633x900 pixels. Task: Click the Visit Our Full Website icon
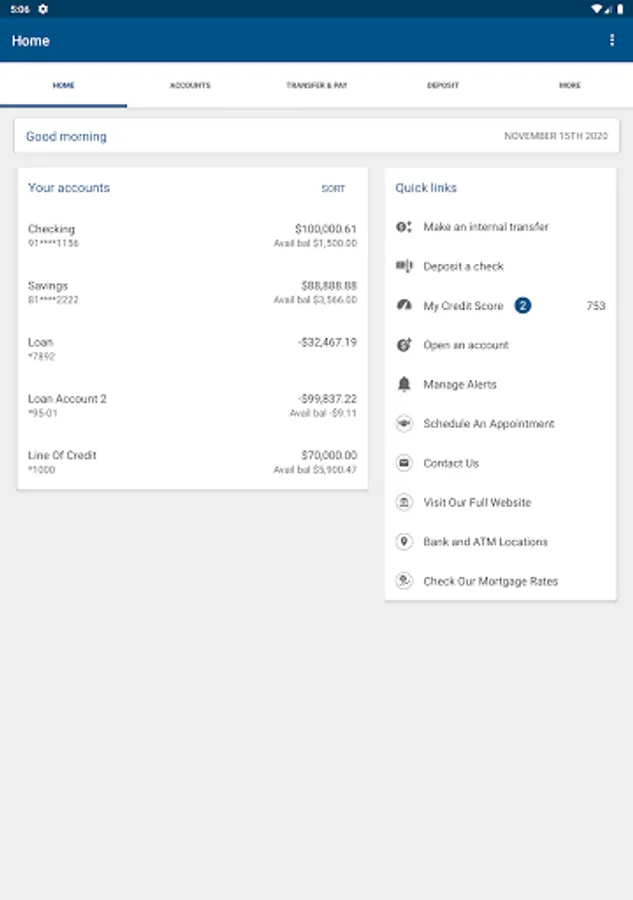coord(404,502)
